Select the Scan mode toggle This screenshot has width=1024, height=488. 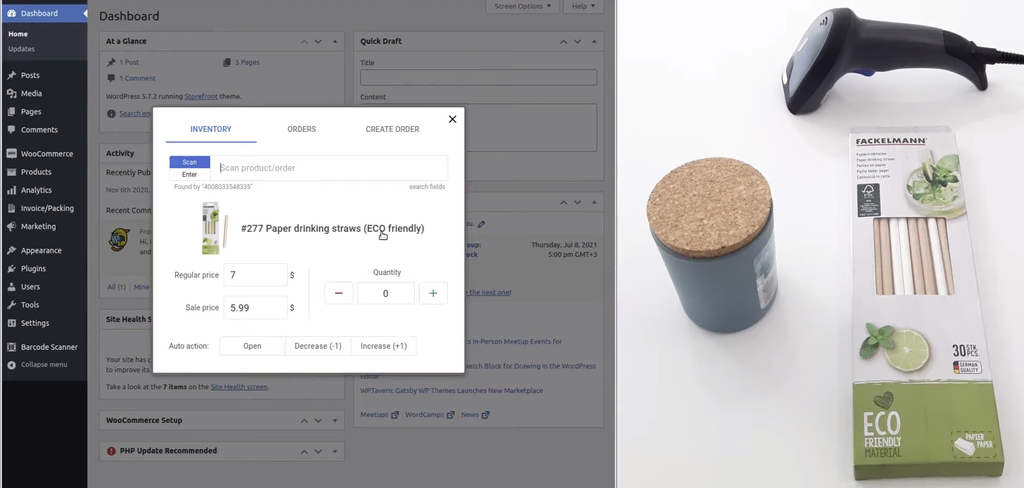[189, 162]
